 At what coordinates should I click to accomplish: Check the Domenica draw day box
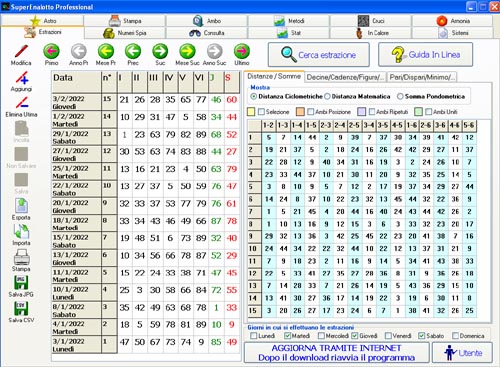pyautogui.click(x=456, y=336)
